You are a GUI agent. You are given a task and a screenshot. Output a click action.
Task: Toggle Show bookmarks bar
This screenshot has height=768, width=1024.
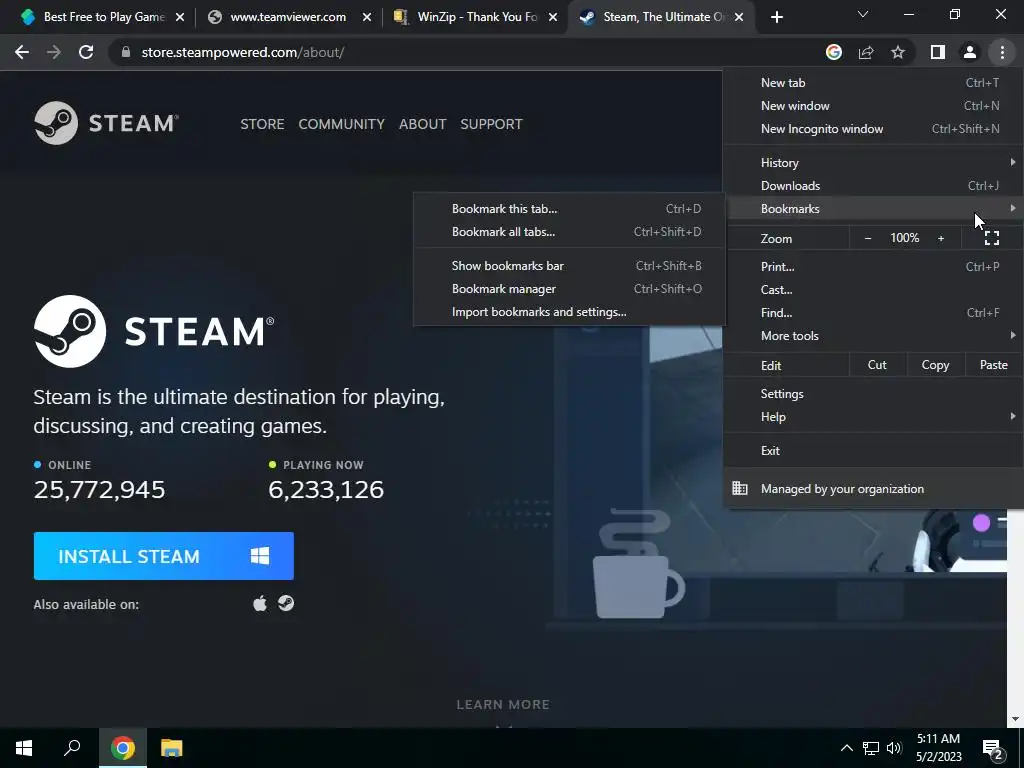point(569,265)
